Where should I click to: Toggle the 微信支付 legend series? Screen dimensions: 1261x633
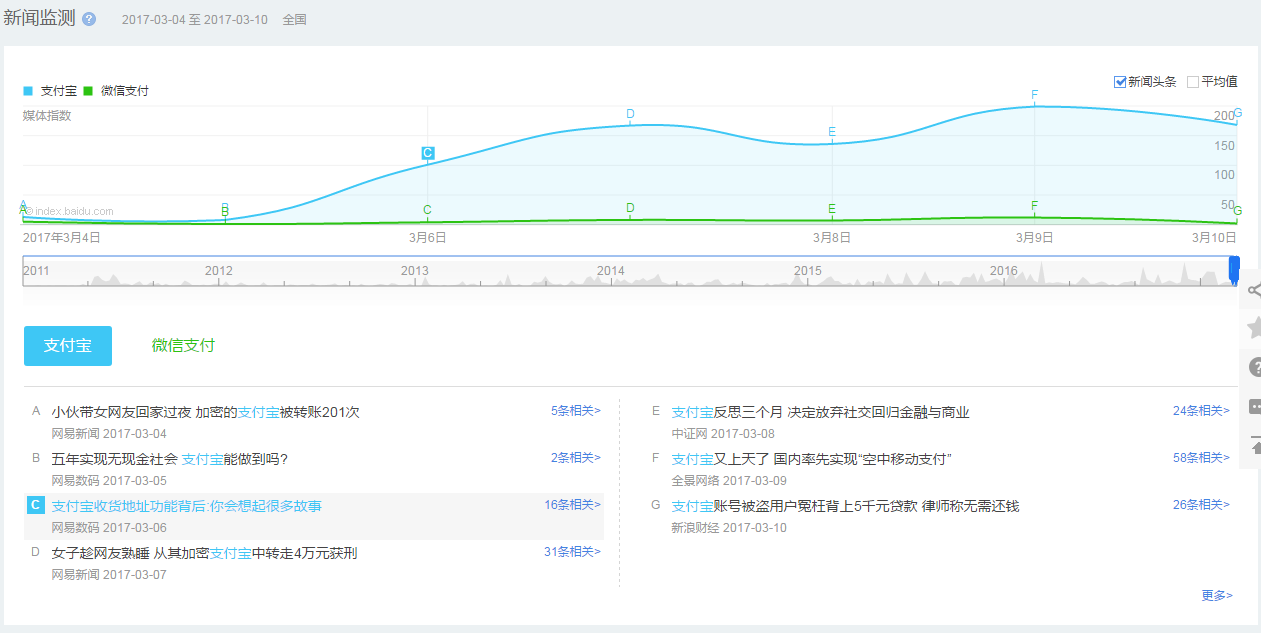[116, 91]
